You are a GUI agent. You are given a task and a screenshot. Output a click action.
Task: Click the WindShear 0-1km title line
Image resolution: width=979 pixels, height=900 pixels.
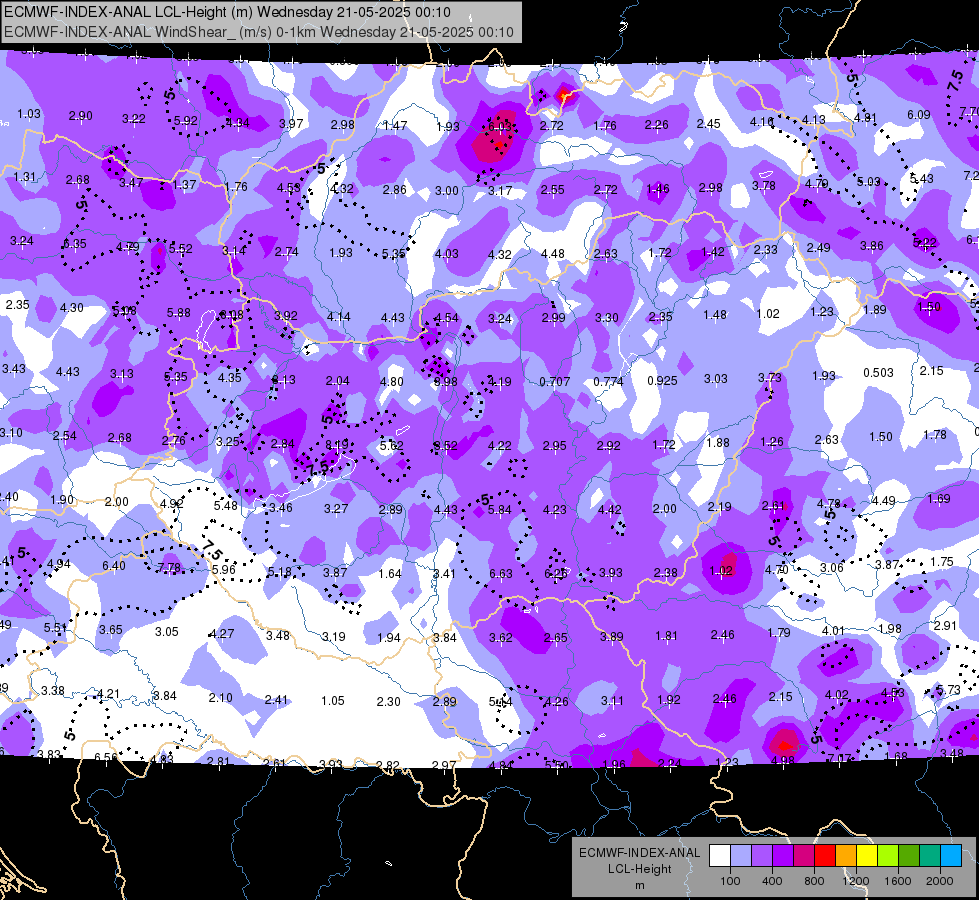(258, 32)
